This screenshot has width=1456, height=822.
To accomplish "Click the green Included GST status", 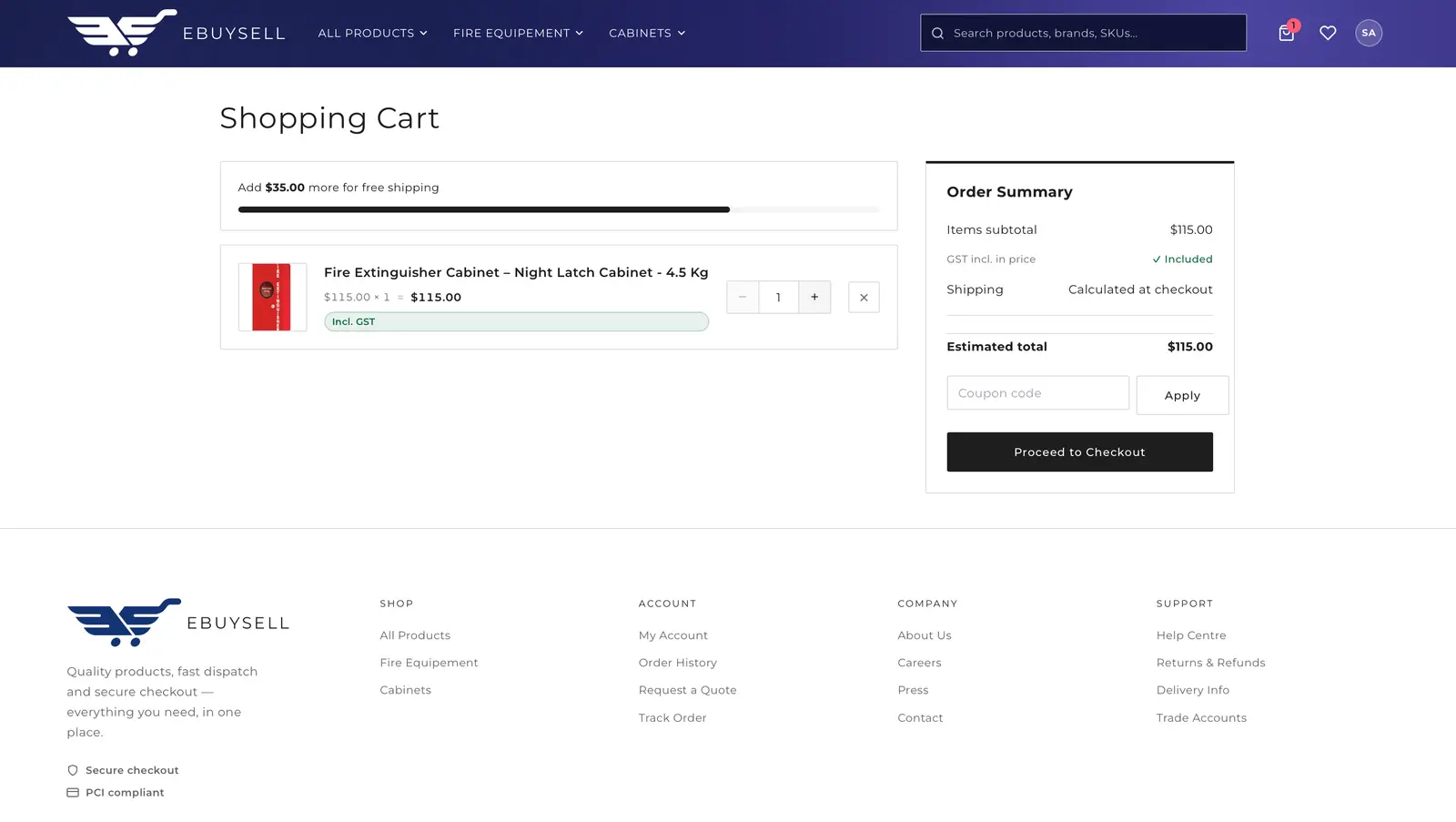I will click(x=1182, y=259).
